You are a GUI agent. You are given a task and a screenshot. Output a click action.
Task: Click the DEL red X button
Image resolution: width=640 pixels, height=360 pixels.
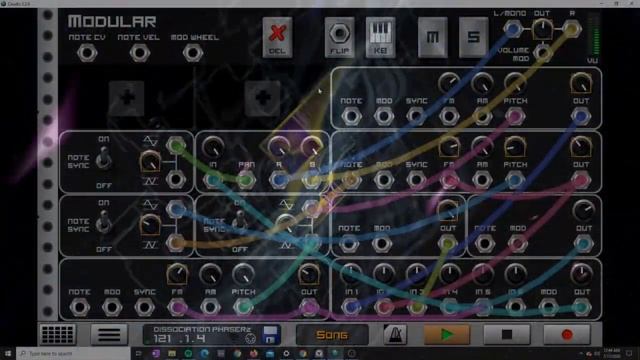click(x=277, y=37)
